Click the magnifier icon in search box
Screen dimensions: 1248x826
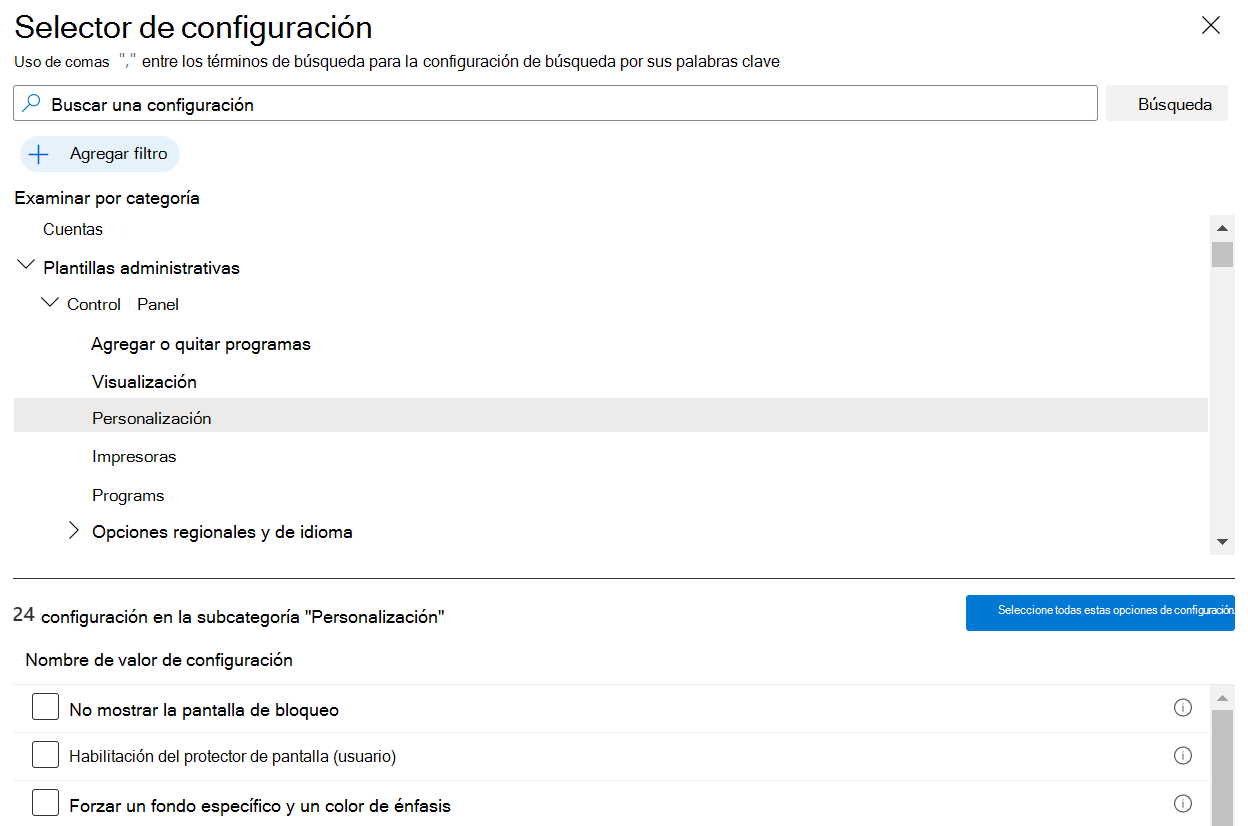pos(32,103)
